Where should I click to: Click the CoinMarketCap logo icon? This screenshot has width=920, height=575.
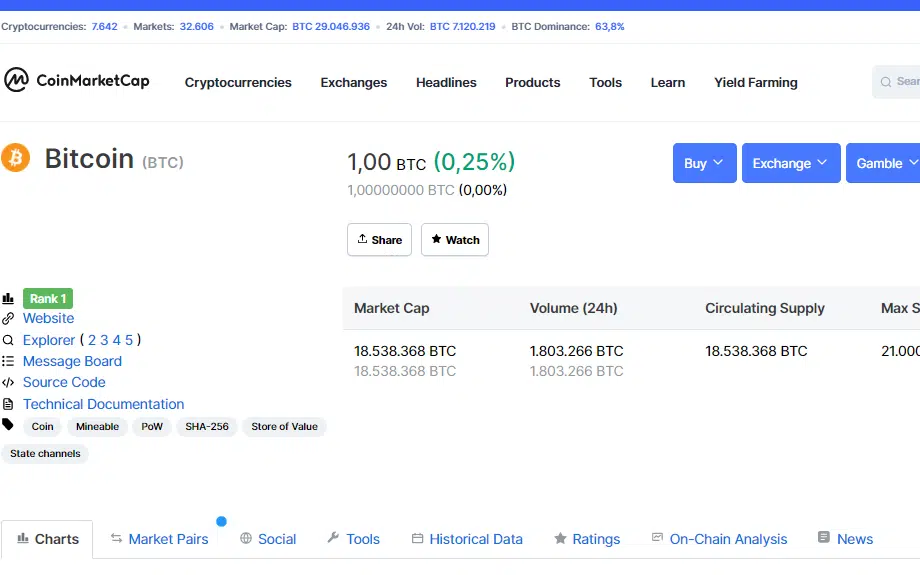(x=16, y=80)
